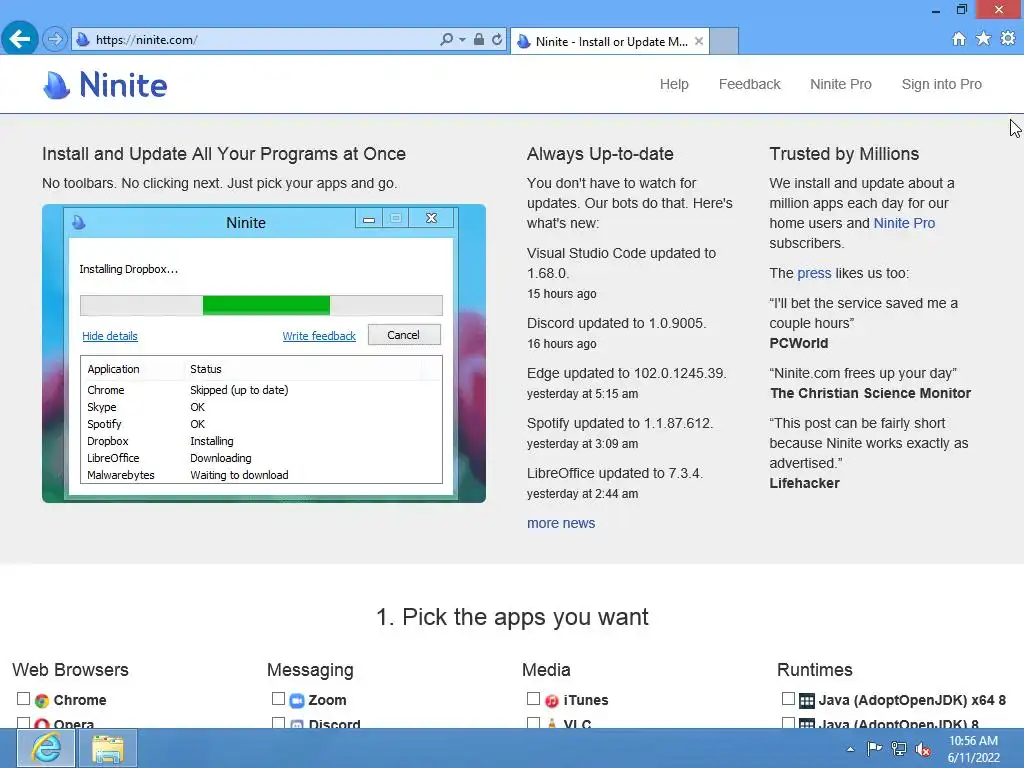This screenshot has height=768, width=1024.
Task: Click the browser Back arrow button
Action: [20, 39]
